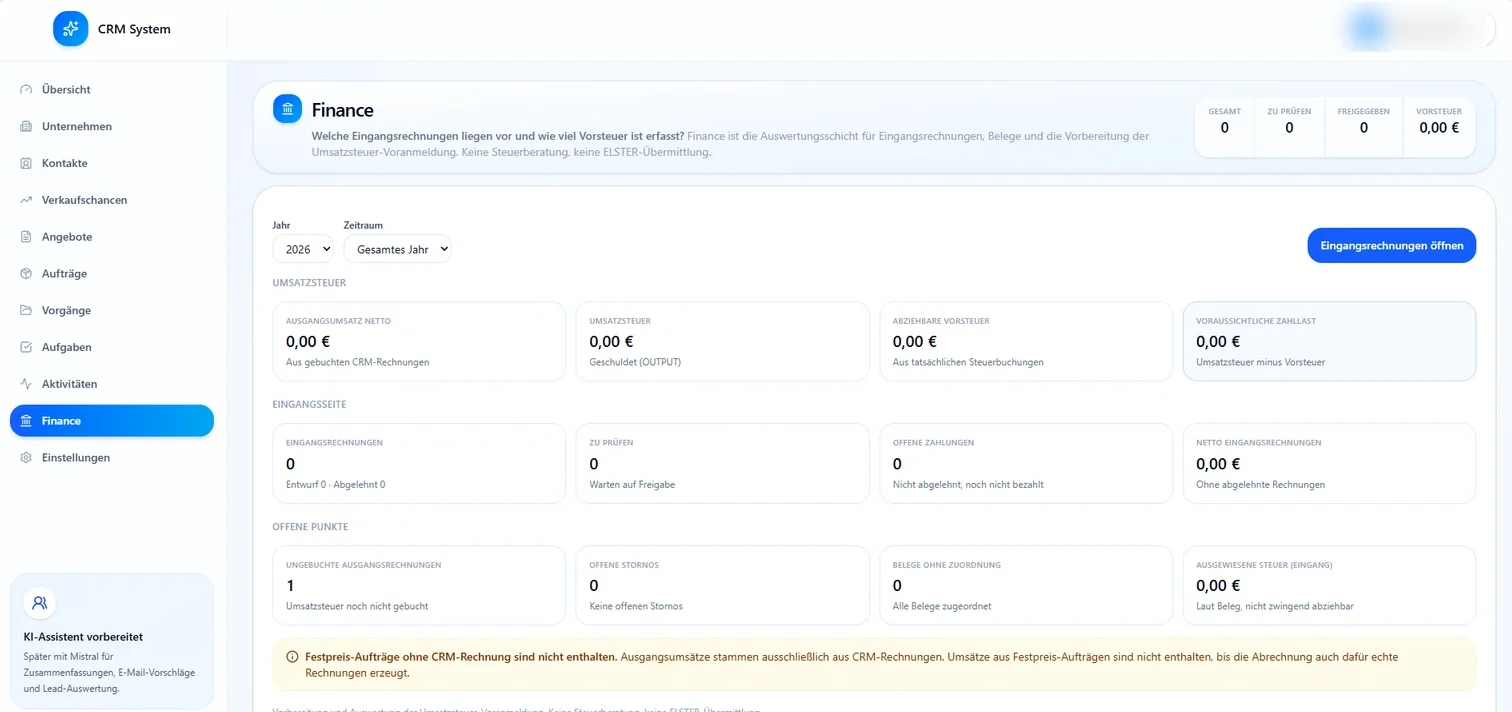Click the 'Umsatzsteuer minus Vorsteuer' text
1512x712 pixels.
(1260, 362)
